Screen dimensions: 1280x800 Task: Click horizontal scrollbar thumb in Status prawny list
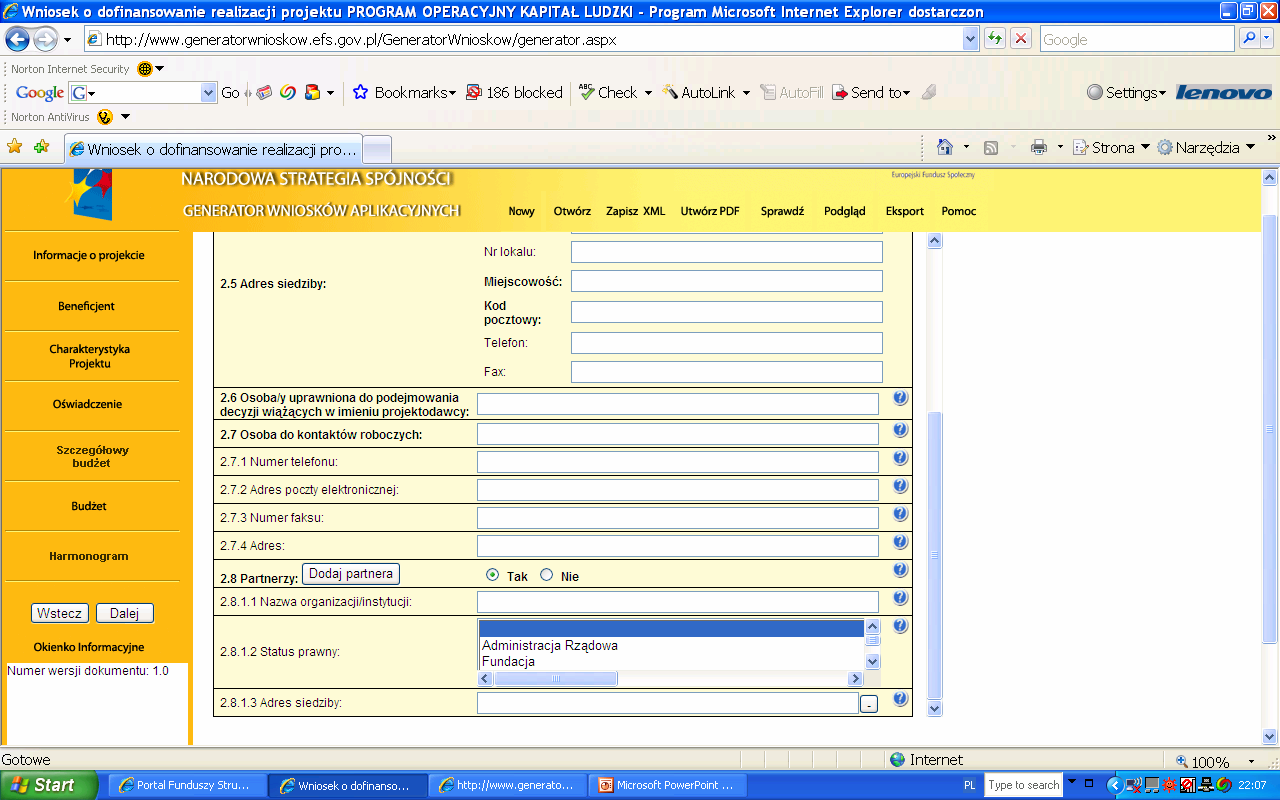[x=555, y=678]
